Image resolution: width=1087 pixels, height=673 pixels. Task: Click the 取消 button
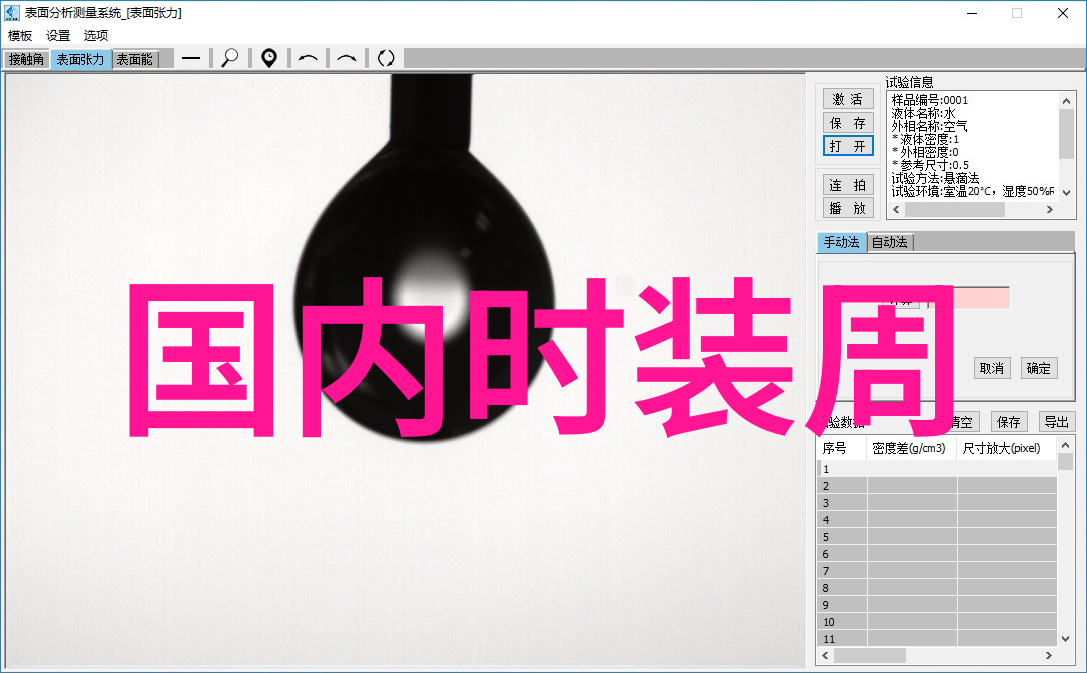click(x=991, y=368)
